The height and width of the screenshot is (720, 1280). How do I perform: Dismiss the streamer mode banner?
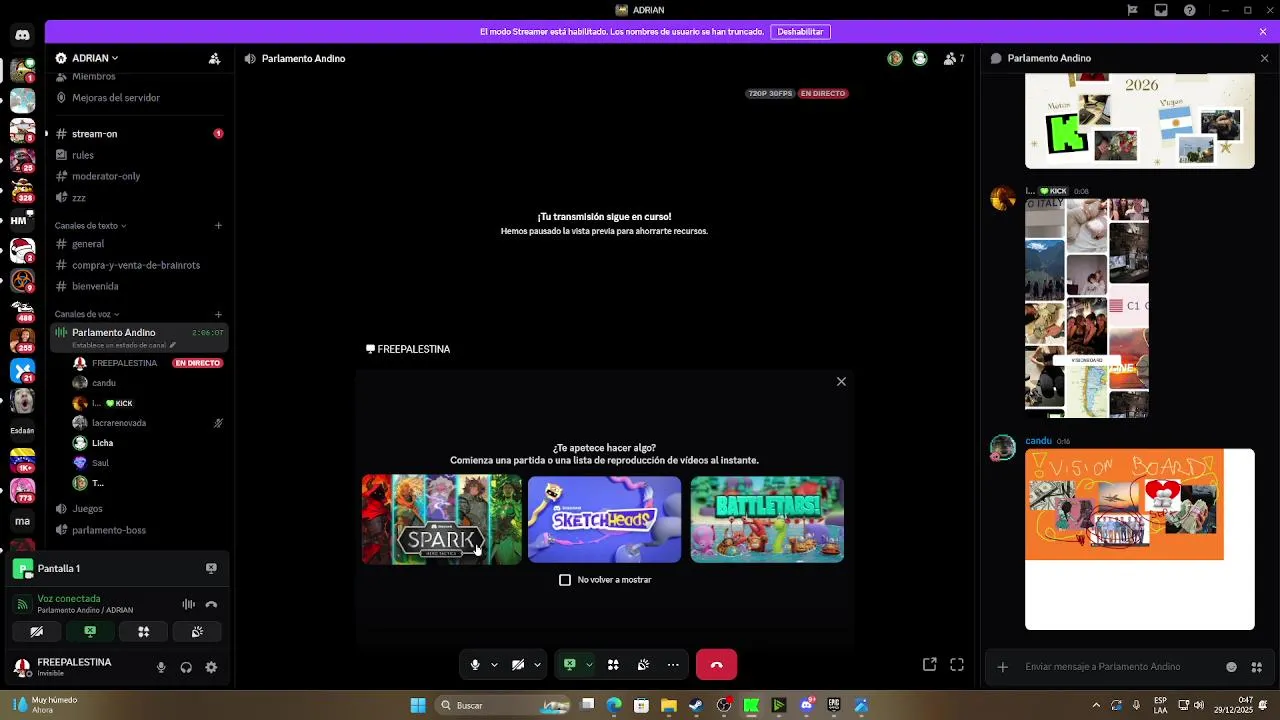tap(1263, 32)
